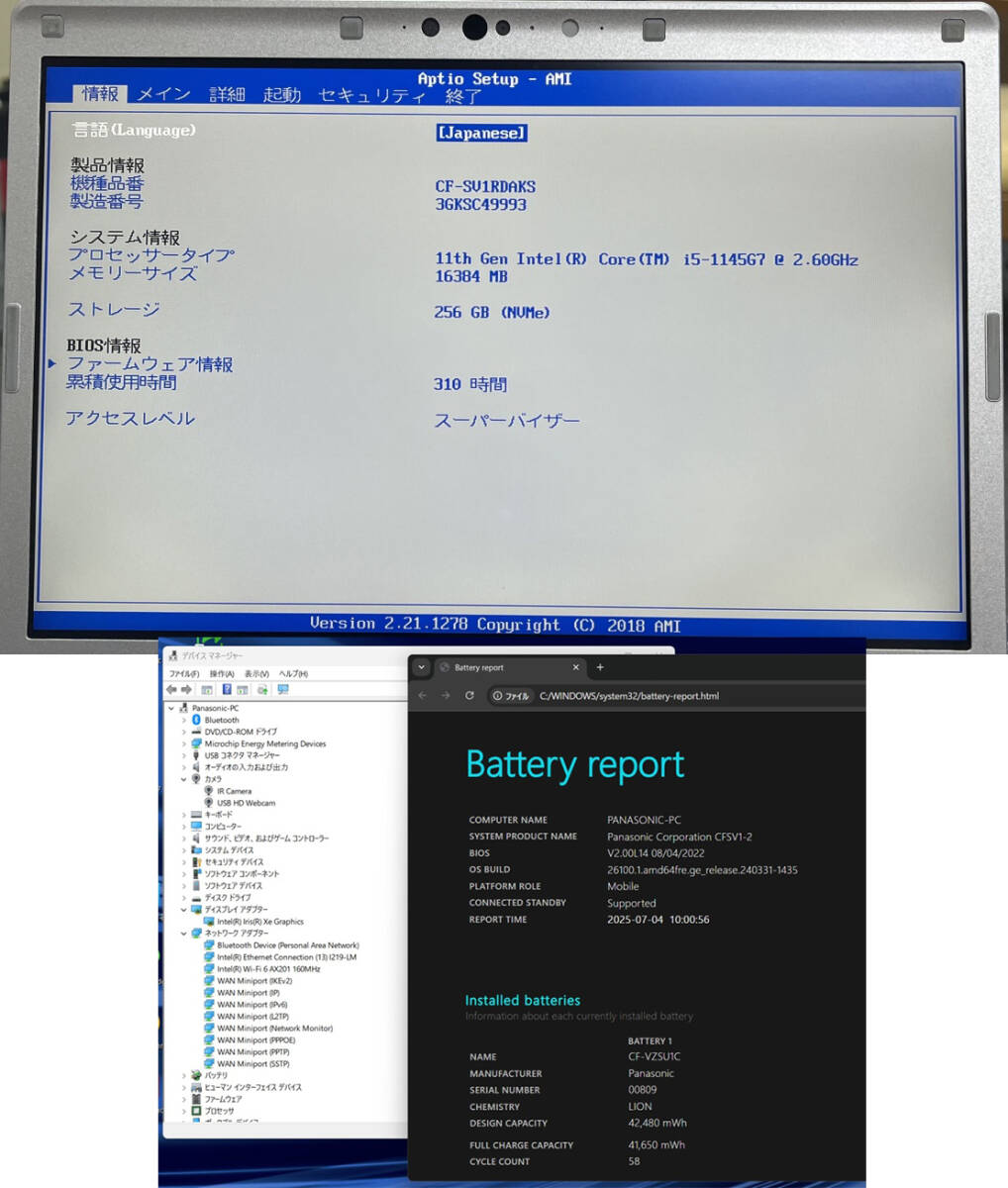Expand the システム デバイス category chevron

(184, 850)
